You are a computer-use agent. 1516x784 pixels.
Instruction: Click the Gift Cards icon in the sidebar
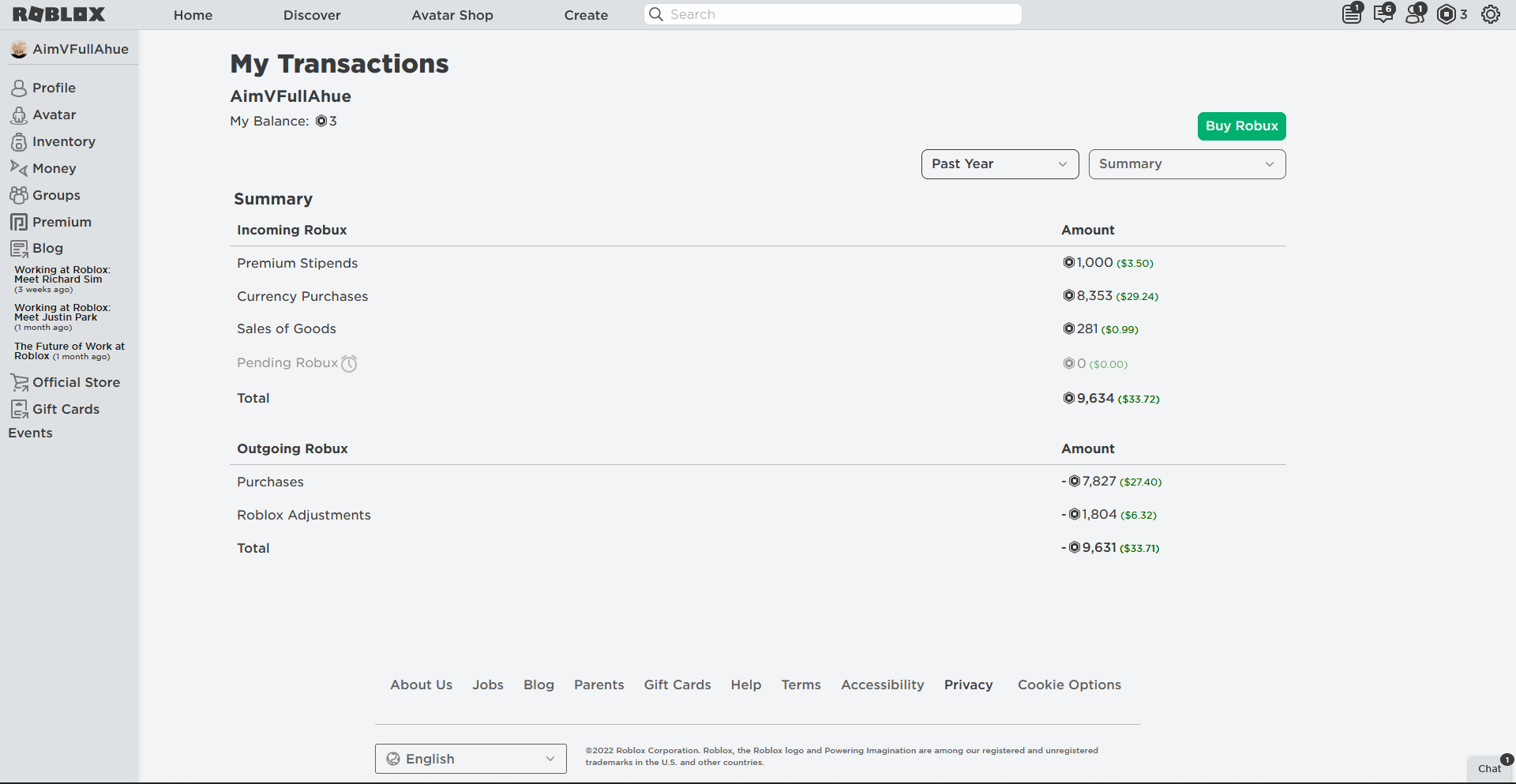click(19, 409)
